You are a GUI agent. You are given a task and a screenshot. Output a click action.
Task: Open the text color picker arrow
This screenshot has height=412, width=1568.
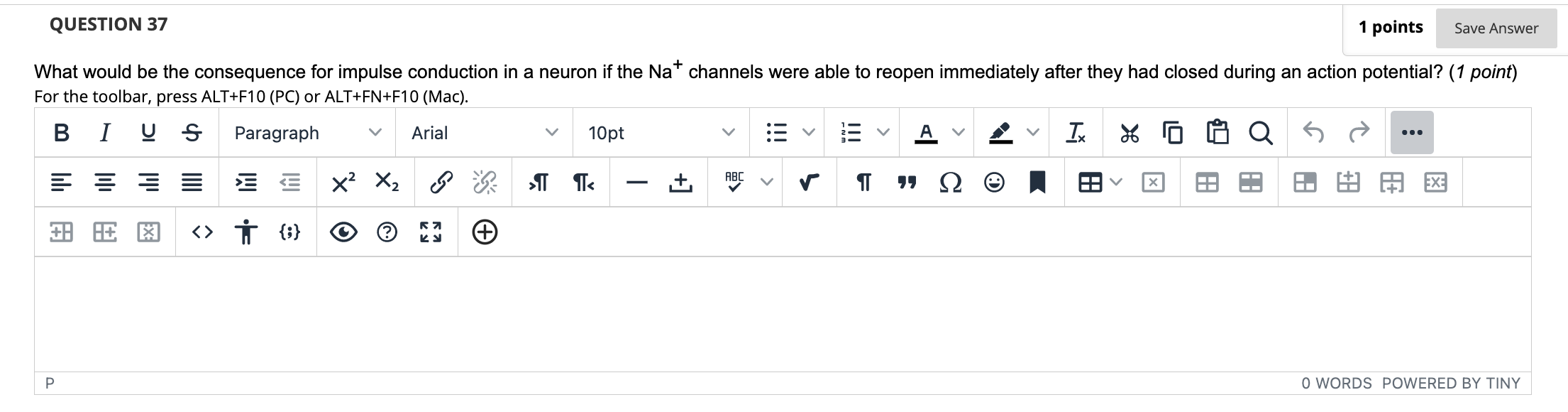(x=959, y=133)
